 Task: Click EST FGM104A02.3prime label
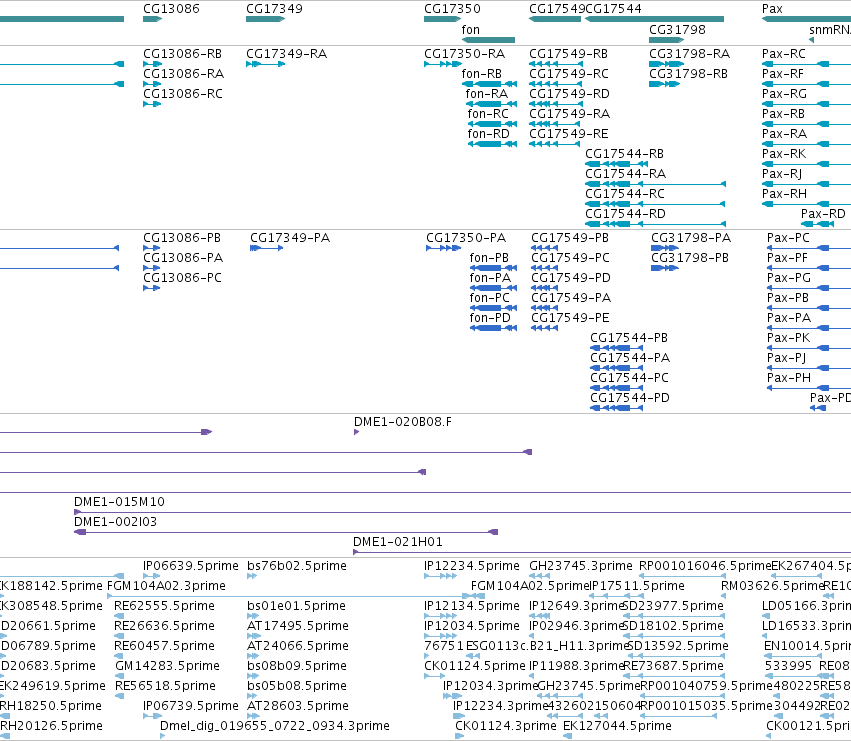(x=166, y=586)
